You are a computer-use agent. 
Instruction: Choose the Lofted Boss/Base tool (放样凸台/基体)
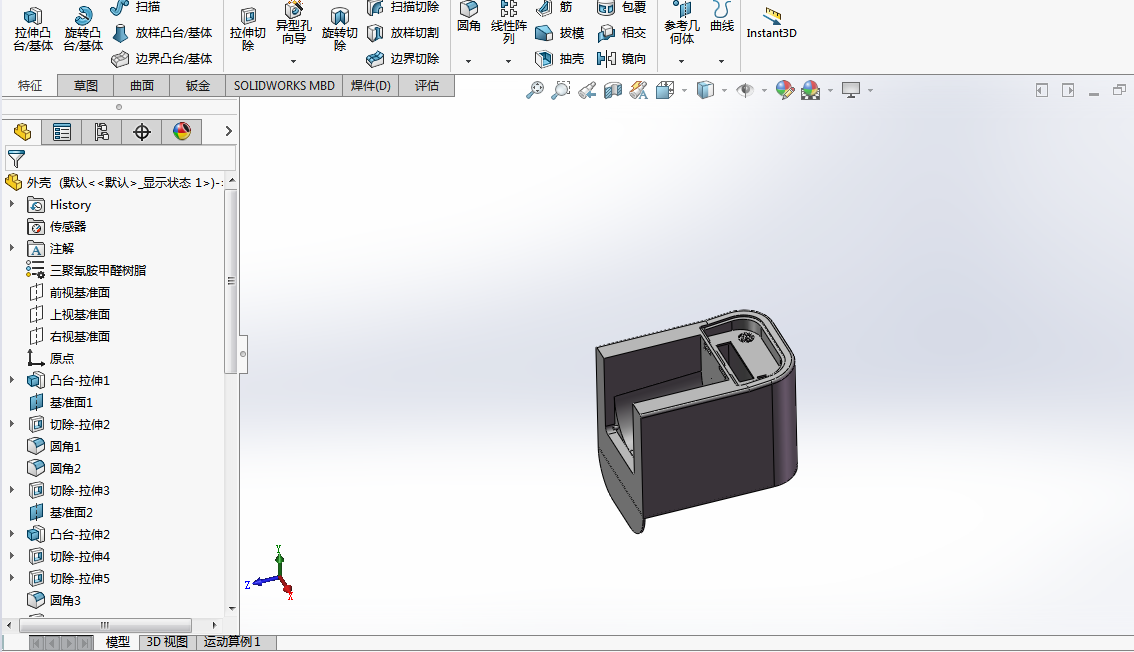162,33
